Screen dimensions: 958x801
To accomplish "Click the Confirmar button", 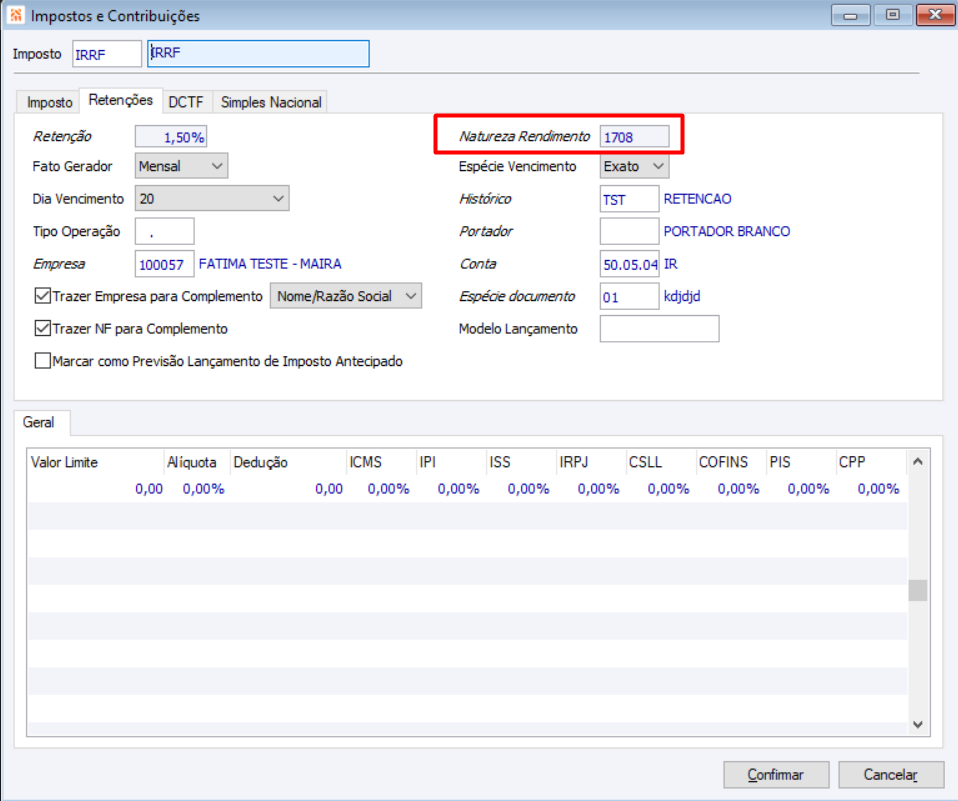I will (x=776, y=775).
